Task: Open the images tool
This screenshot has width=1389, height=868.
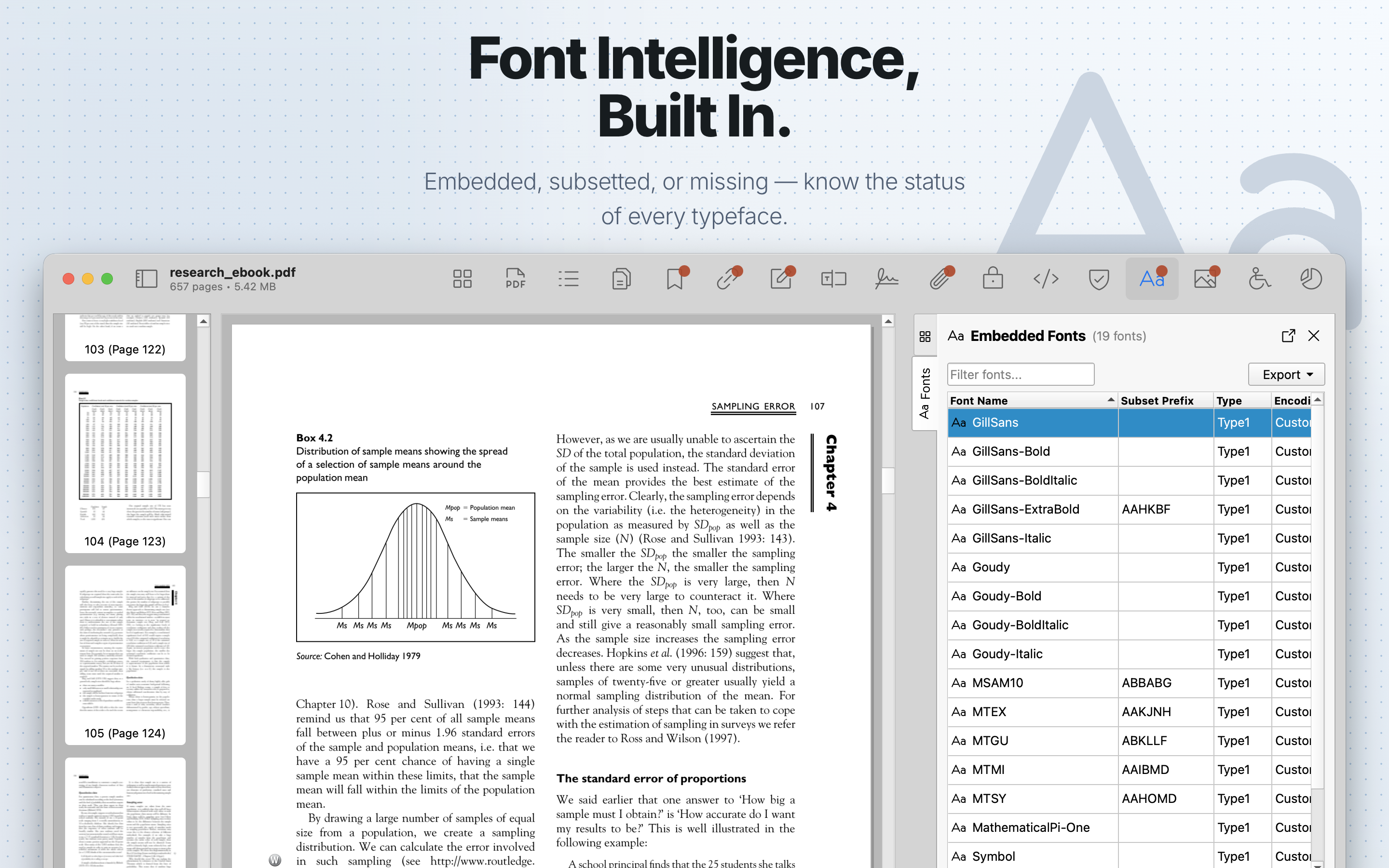Action: point(1205,279)
